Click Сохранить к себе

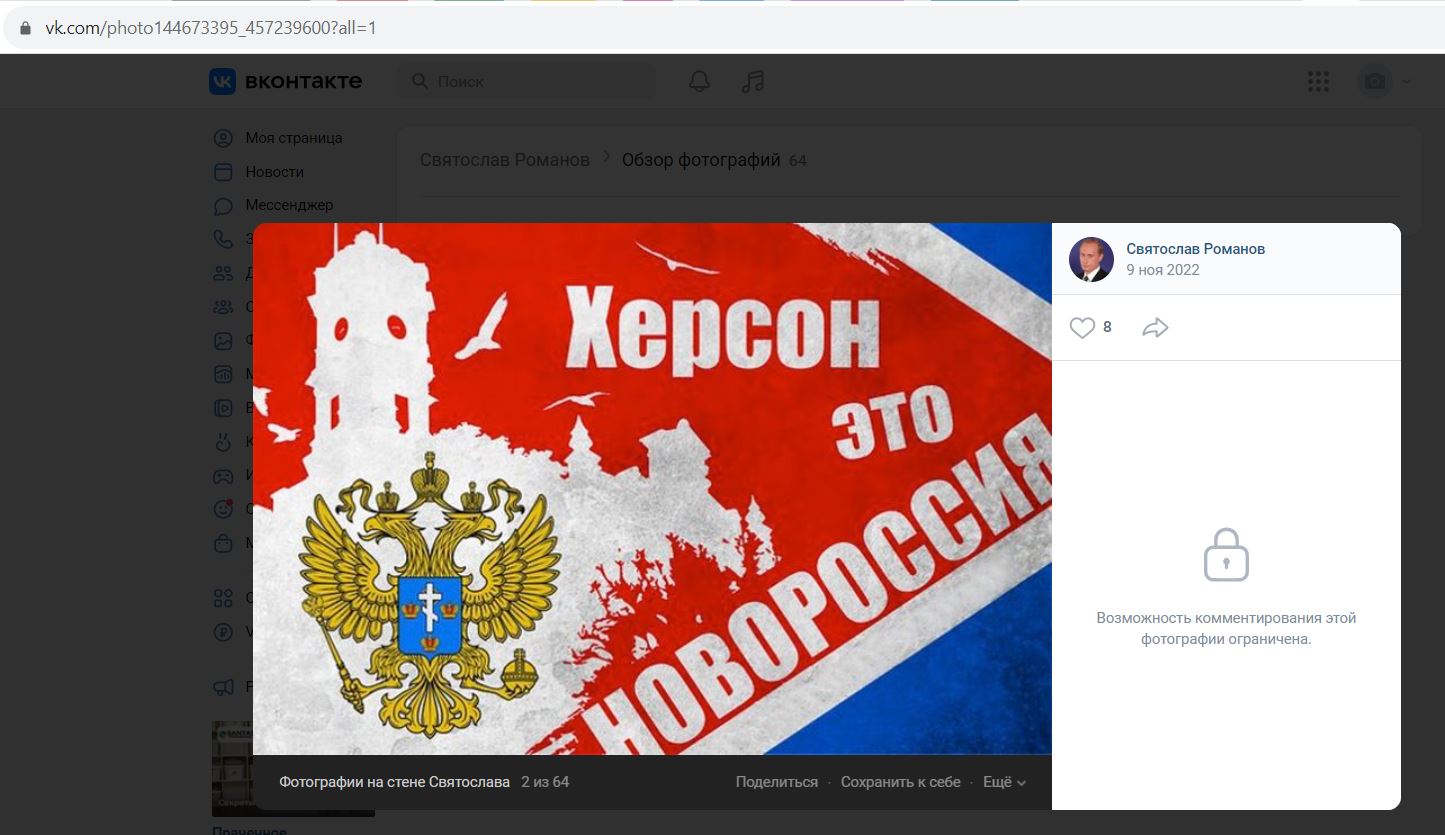[900, 782]
